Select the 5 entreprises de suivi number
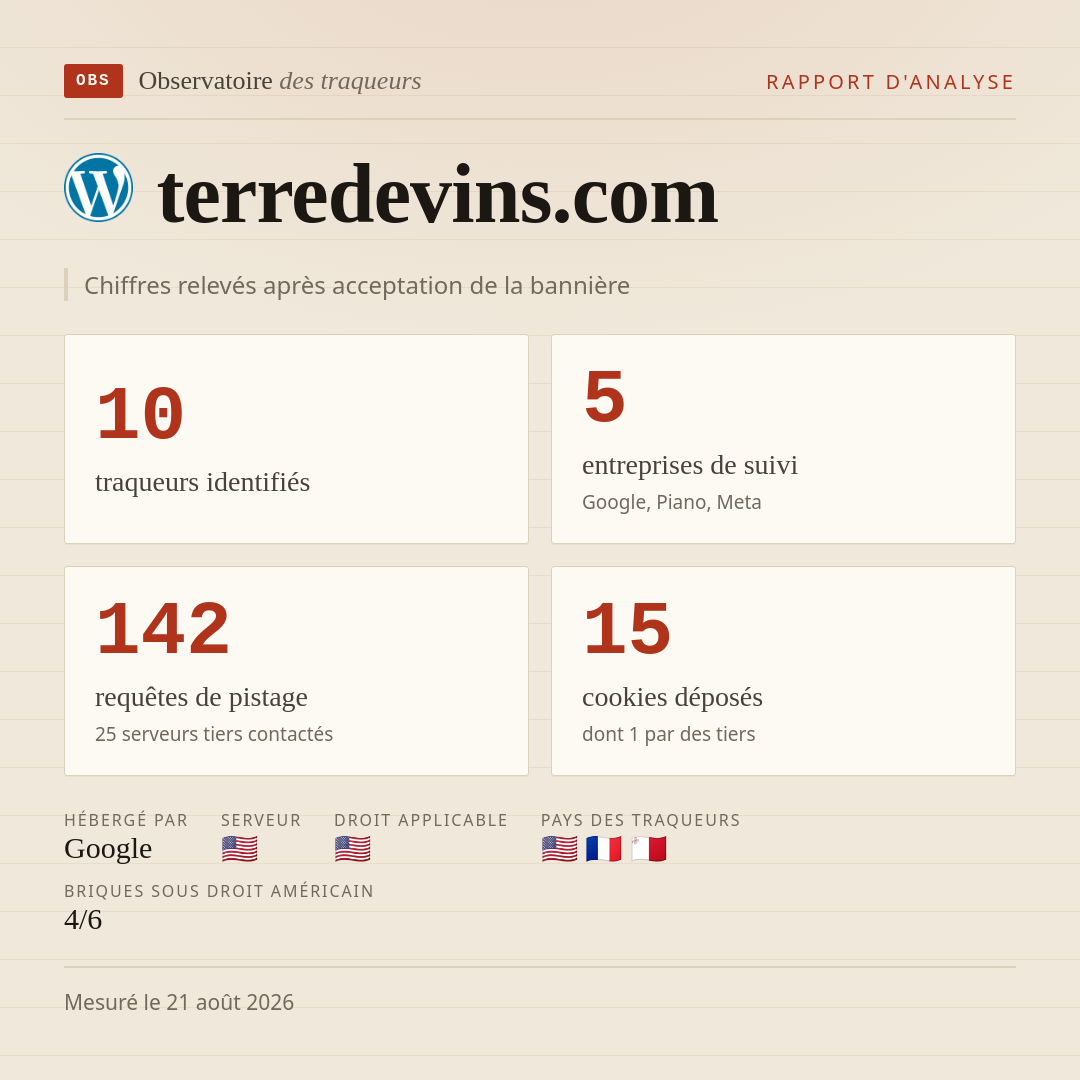Image resolution: width=1080 pixels, height=1080 pixels. [604, 397]
